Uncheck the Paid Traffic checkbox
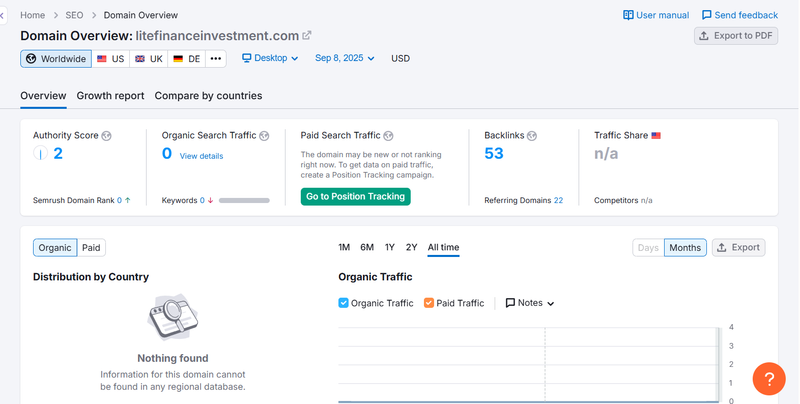800x404 pixels. click(429, 303)
